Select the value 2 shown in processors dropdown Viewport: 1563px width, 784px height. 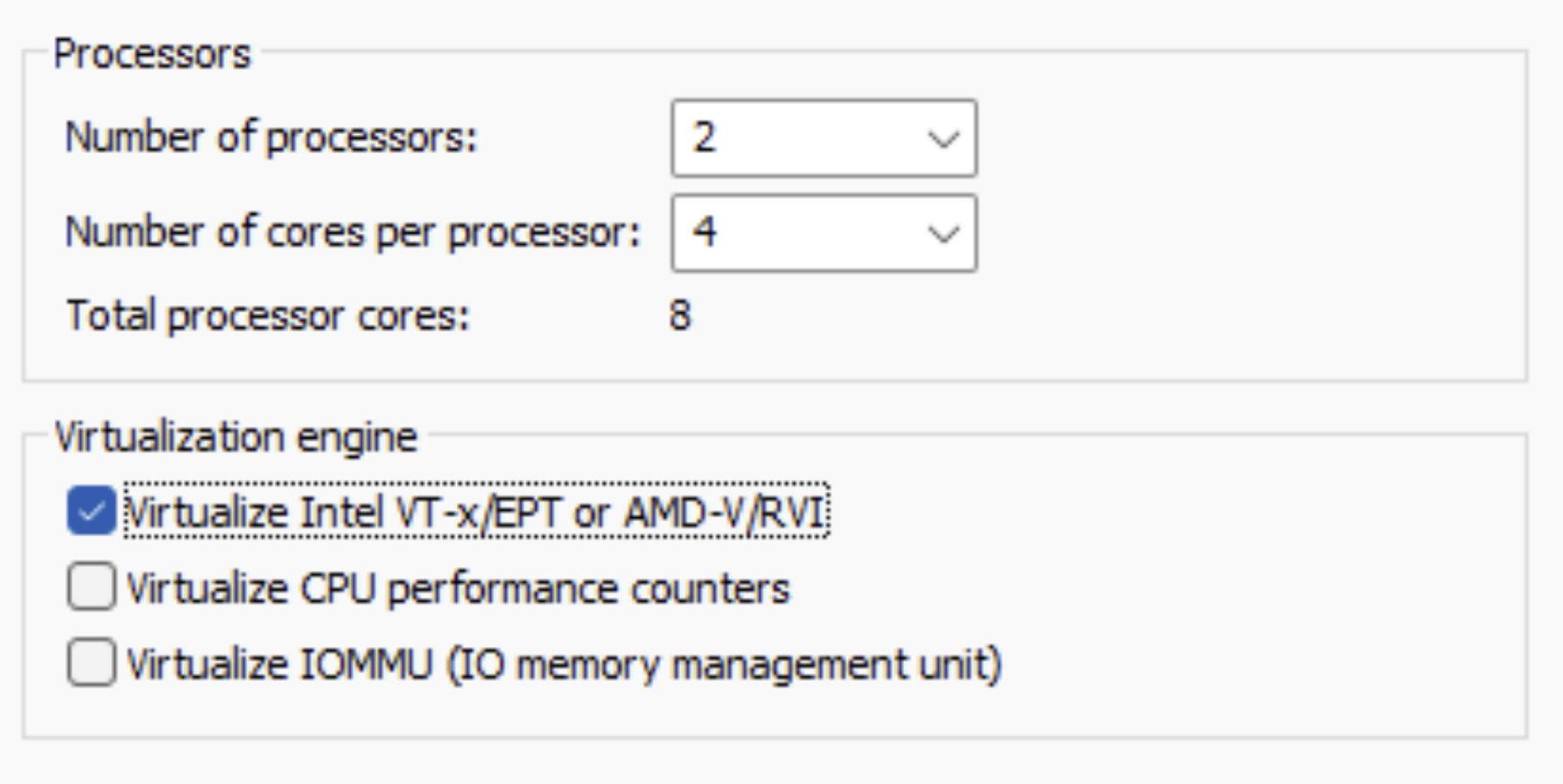[x=705, y=138]
